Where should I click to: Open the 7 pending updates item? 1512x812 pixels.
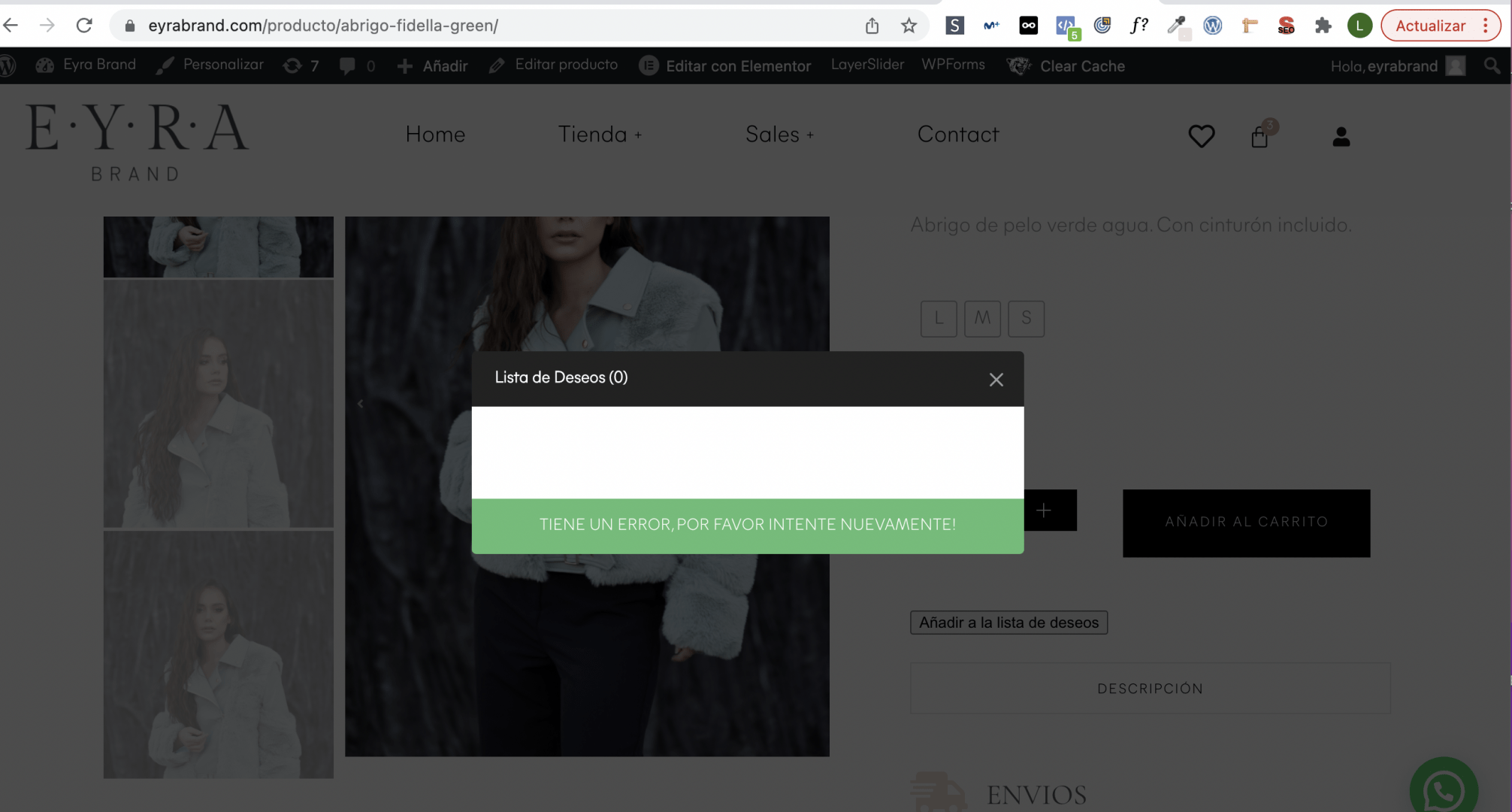coord(301,66)
